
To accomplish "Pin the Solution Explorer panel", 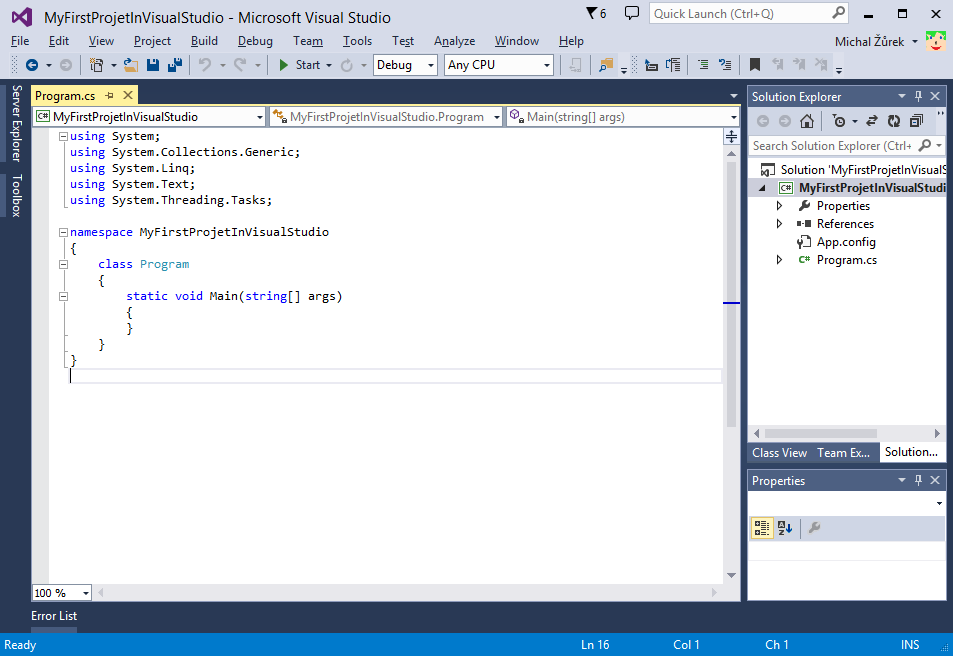I will click(917, 96).
